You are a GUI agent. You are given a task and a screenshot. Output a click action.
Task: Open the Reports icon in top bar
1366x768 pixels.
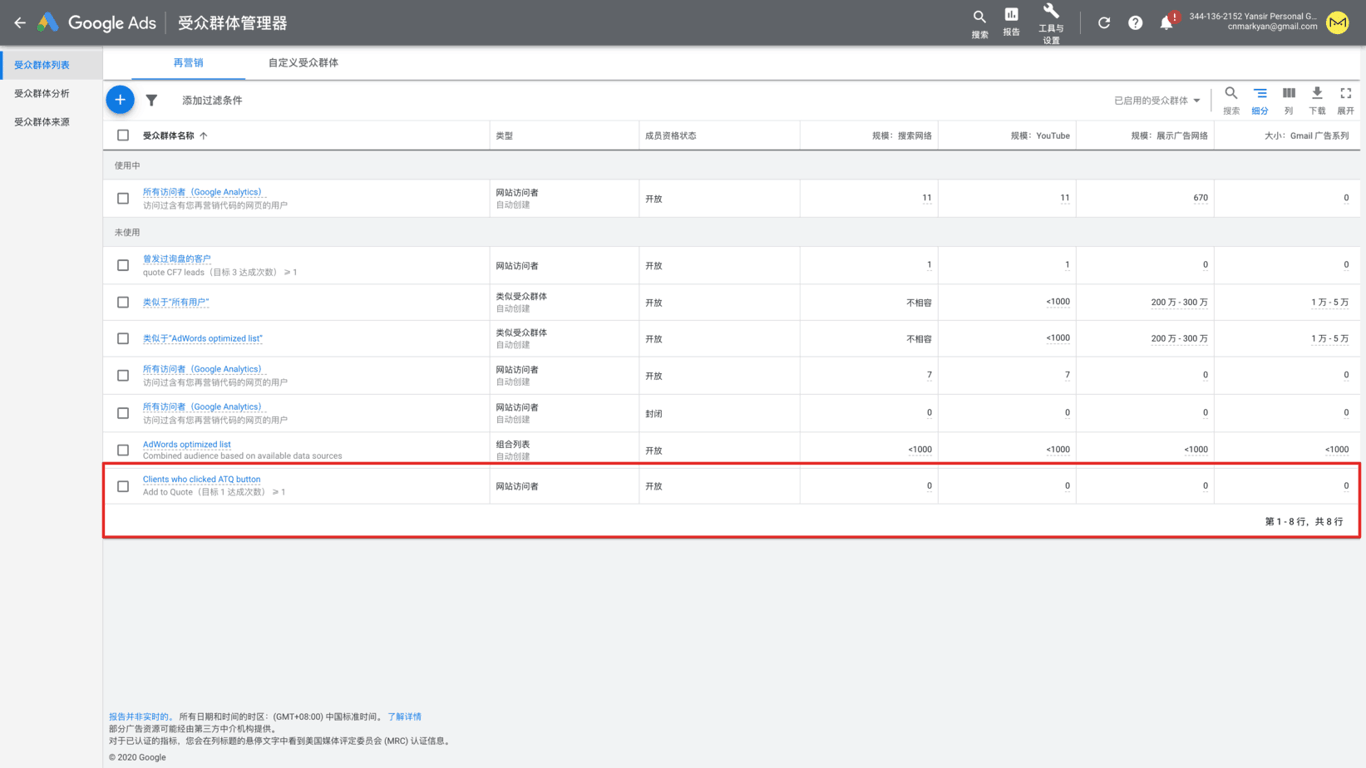pos(1011,21)
